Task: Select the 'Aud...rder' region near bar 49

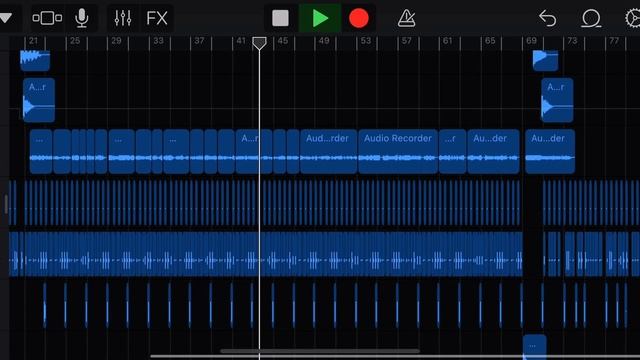Action: [x=329, y=151]
